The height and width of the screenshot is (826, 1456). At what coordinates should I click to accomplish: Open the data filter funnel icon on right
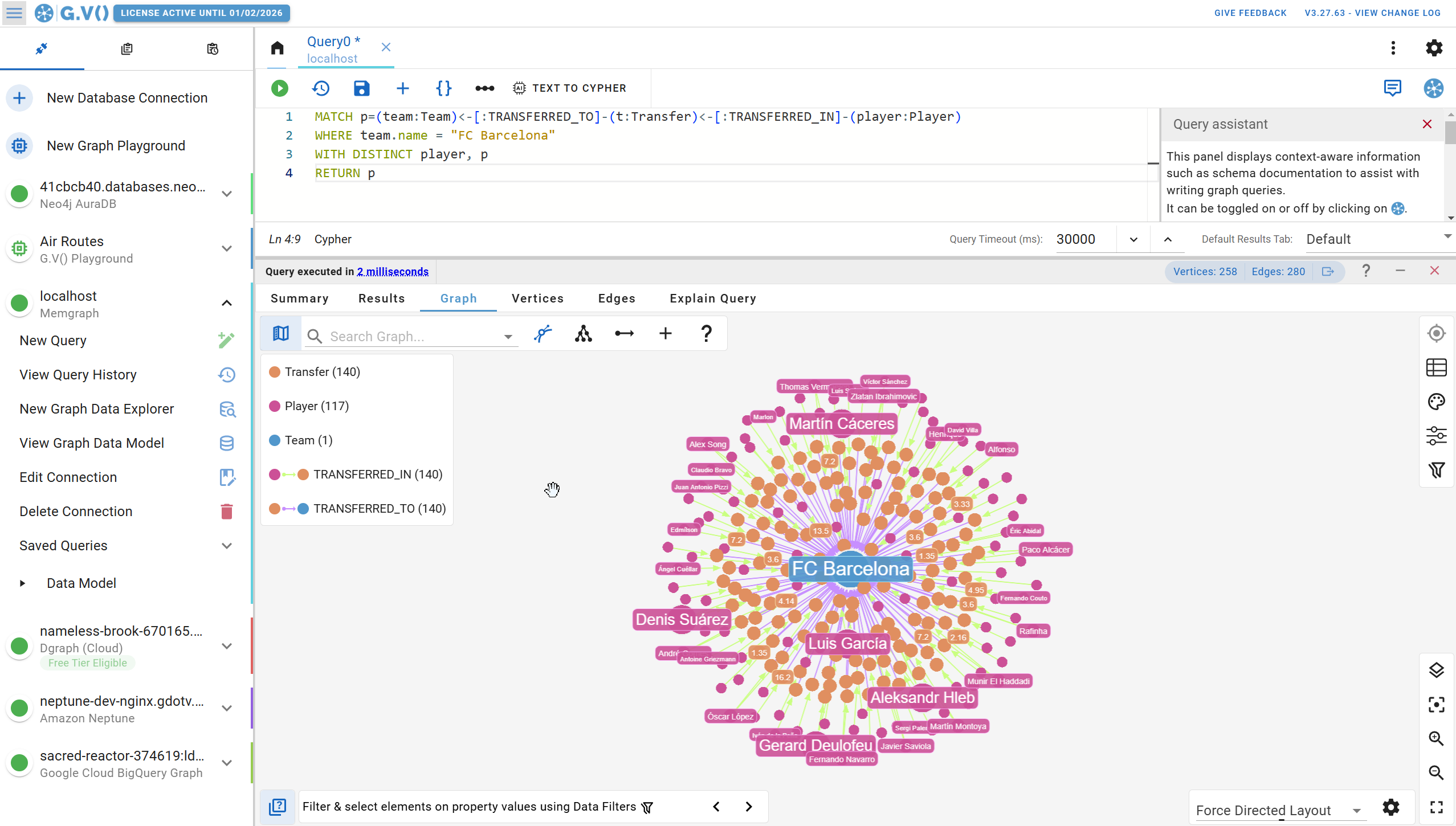pos(1437,471)
